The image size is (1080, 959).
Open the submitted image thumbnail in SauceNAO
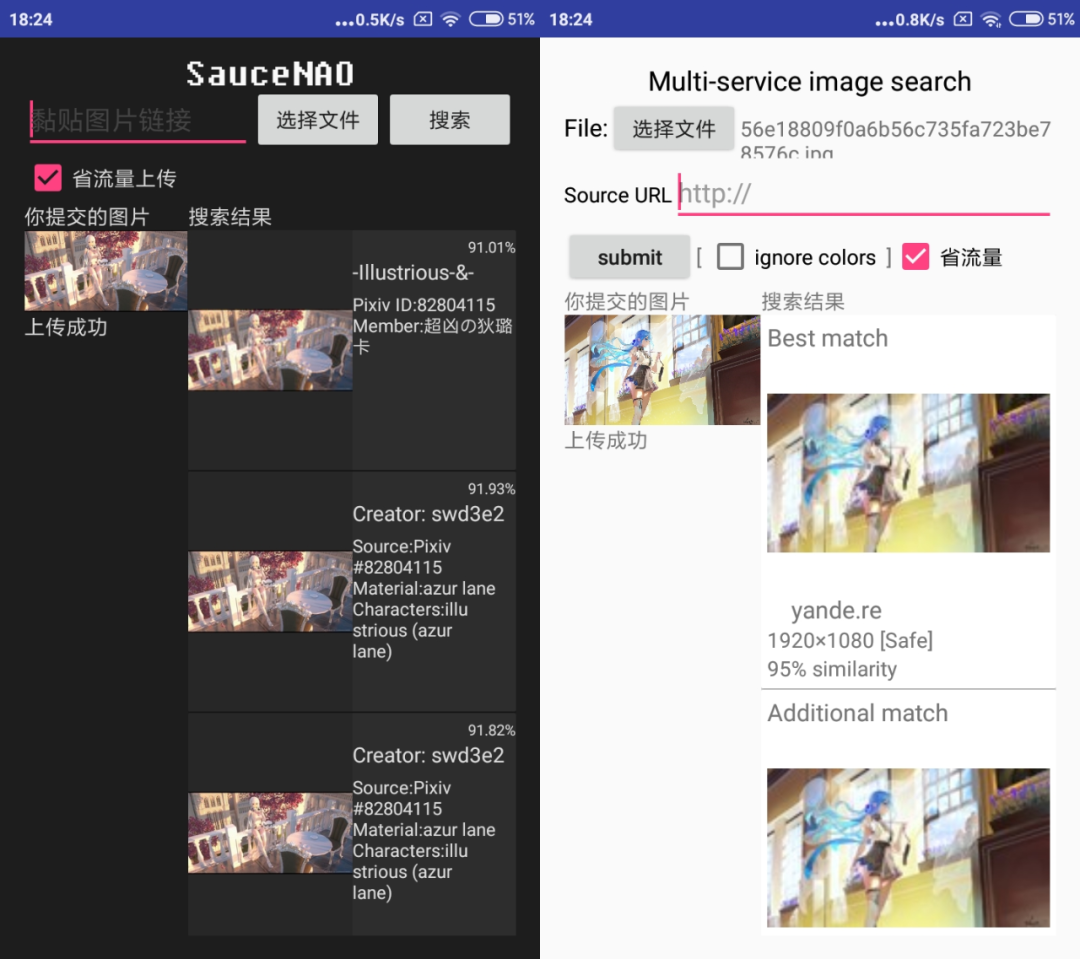(x=106, y=271)
